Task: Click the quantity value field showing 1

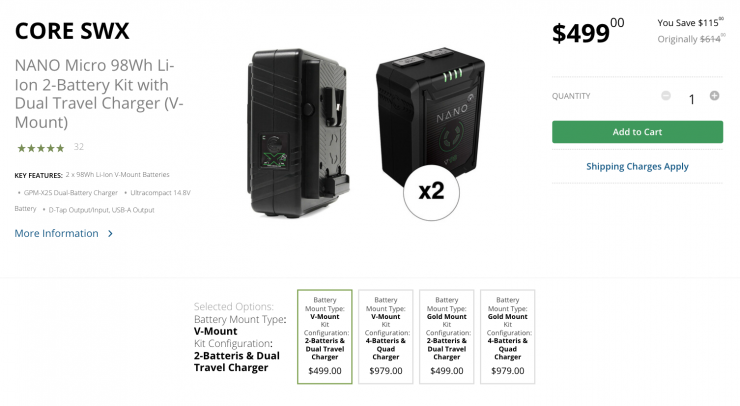Action: tap(691, 99)
